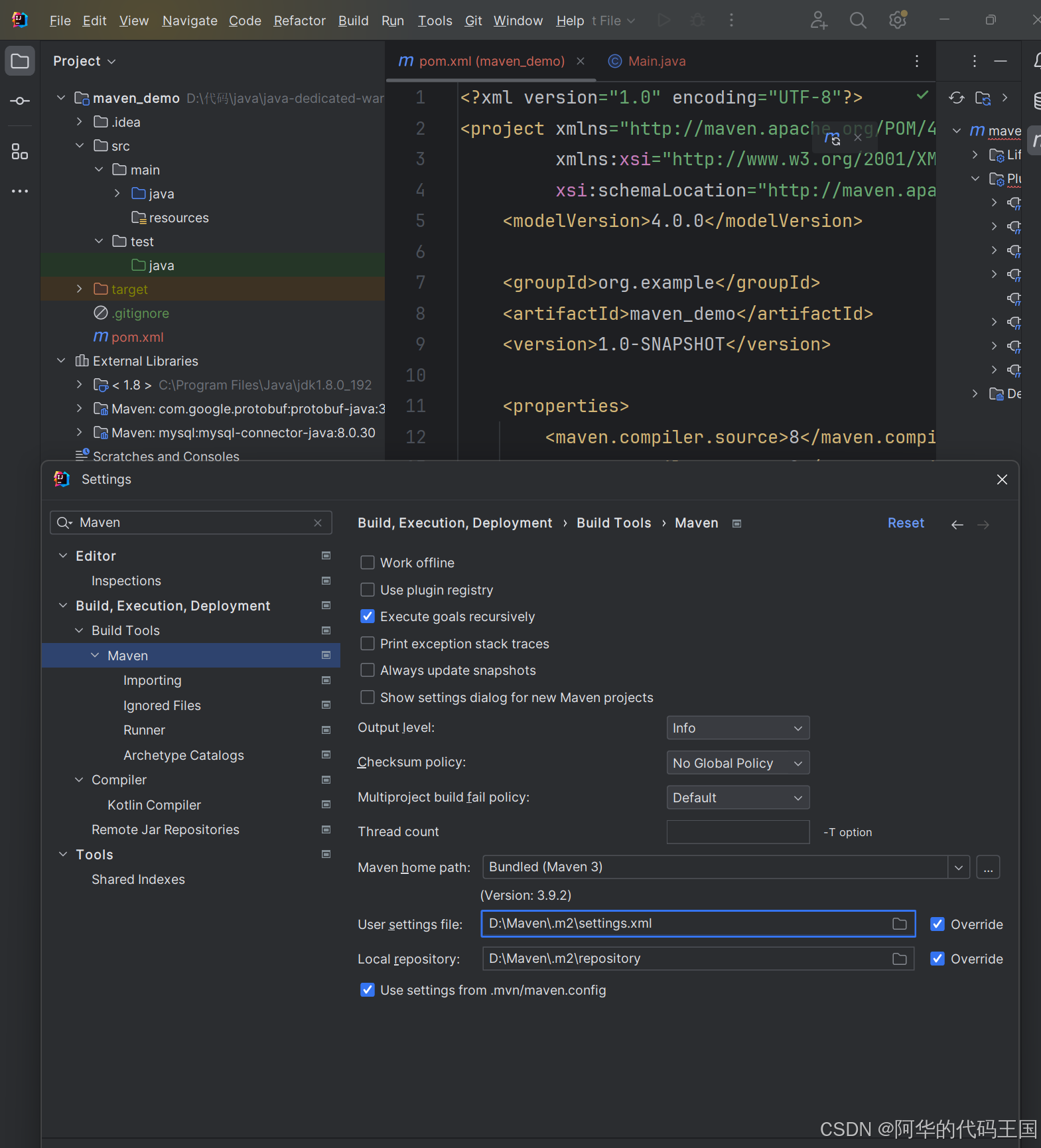The image size is (1041, 1148).
Task: Browse for User settings file folder icon
Action: (x=899, y=924)
